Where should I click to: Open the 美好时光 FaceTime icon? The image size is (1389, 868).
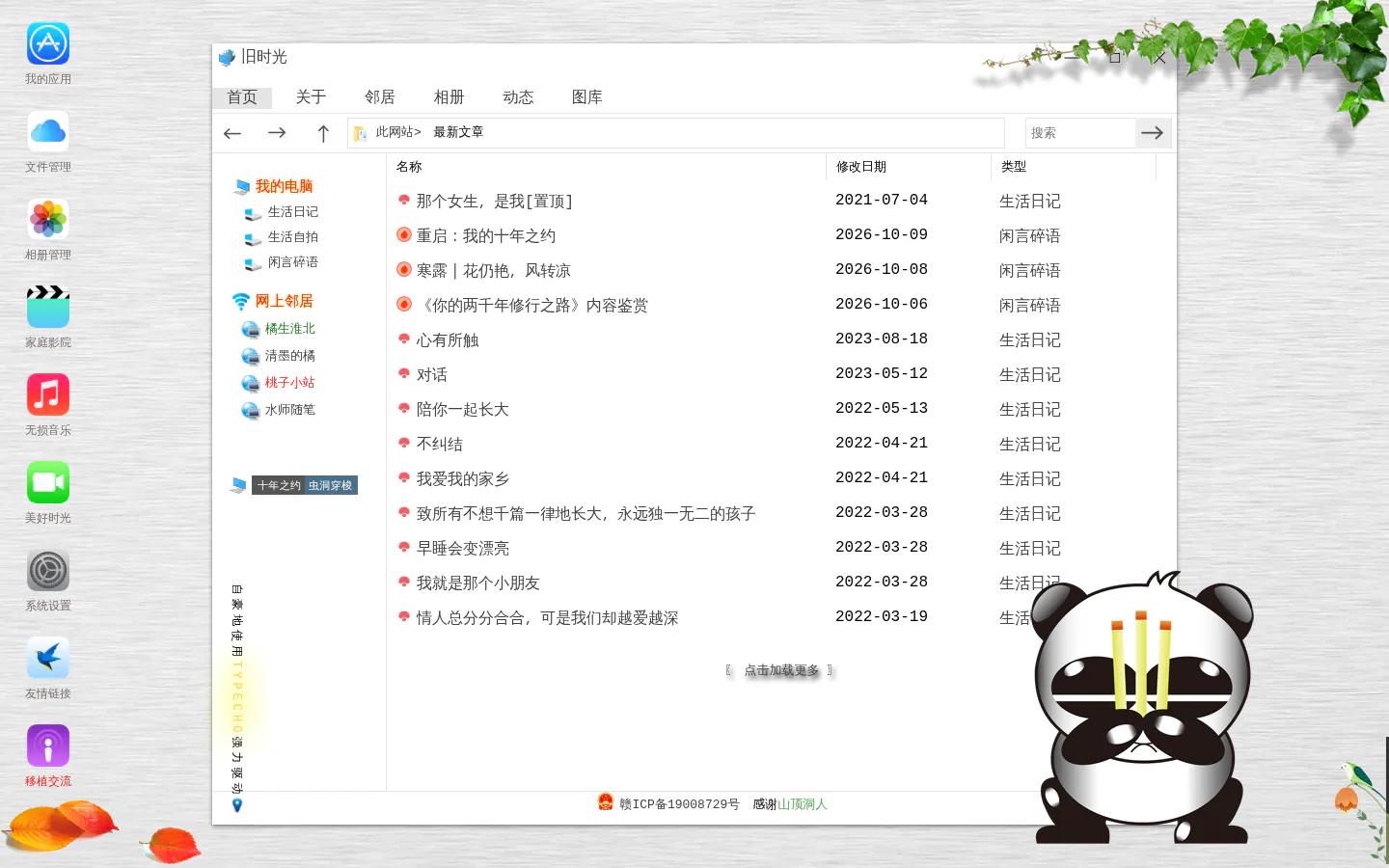pyautogui.click(x=48, y=482)
